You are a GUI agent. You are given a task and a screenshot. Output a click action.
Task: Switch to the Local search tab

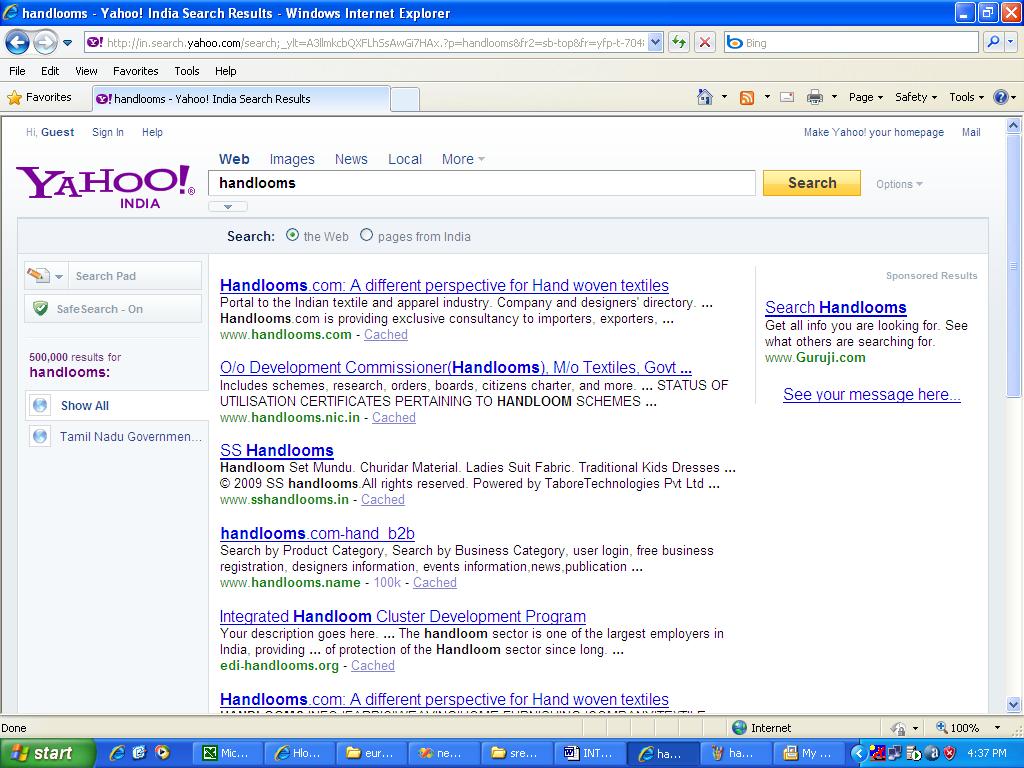pos(405,159)
